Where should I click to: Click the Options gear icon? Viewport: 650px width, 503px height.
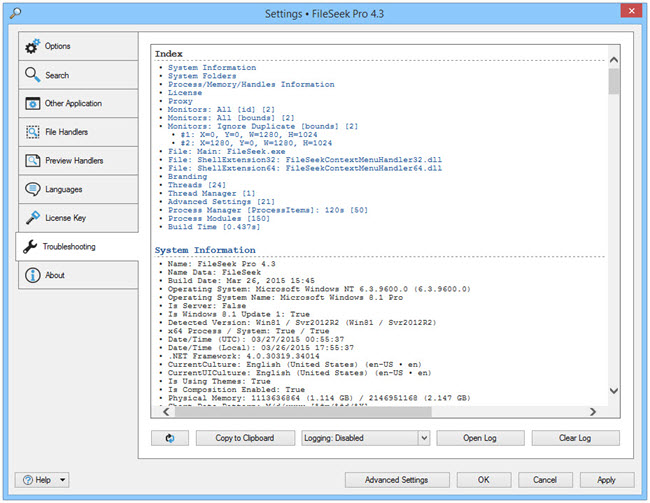tap(32, 46)
